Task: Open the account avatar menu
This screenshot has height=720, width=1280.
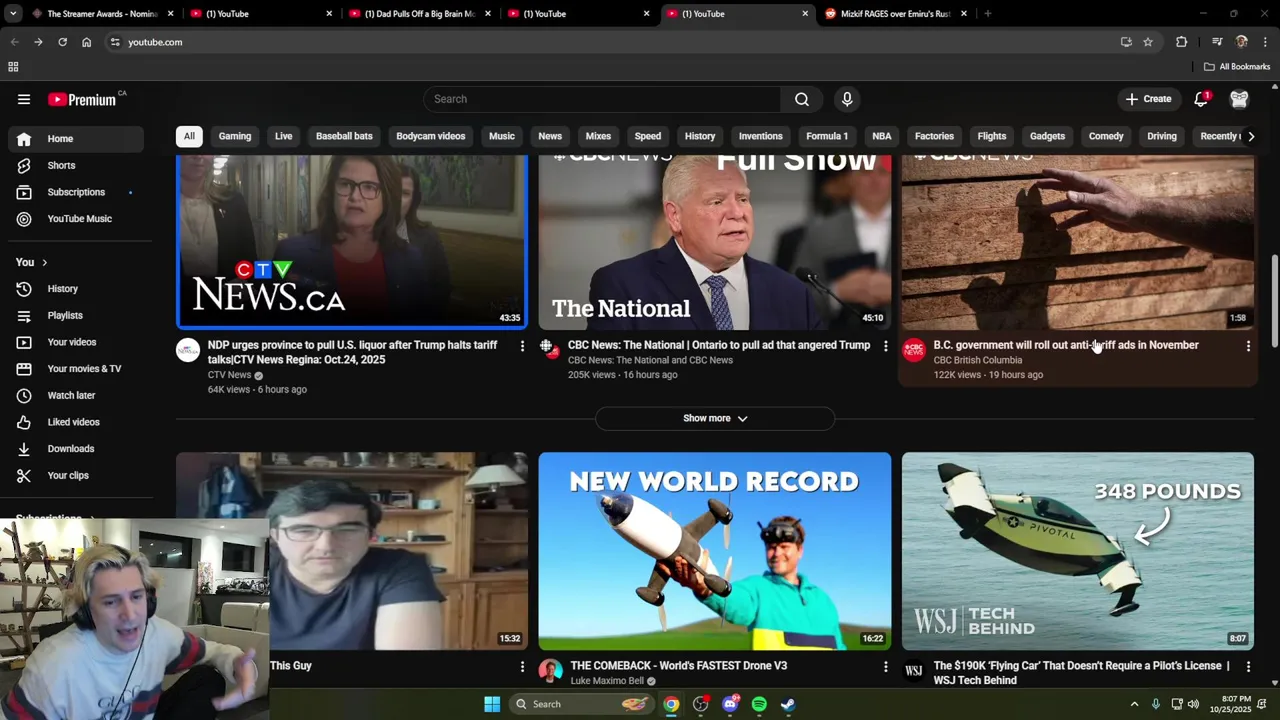Action: click(x=1239, y=99)
